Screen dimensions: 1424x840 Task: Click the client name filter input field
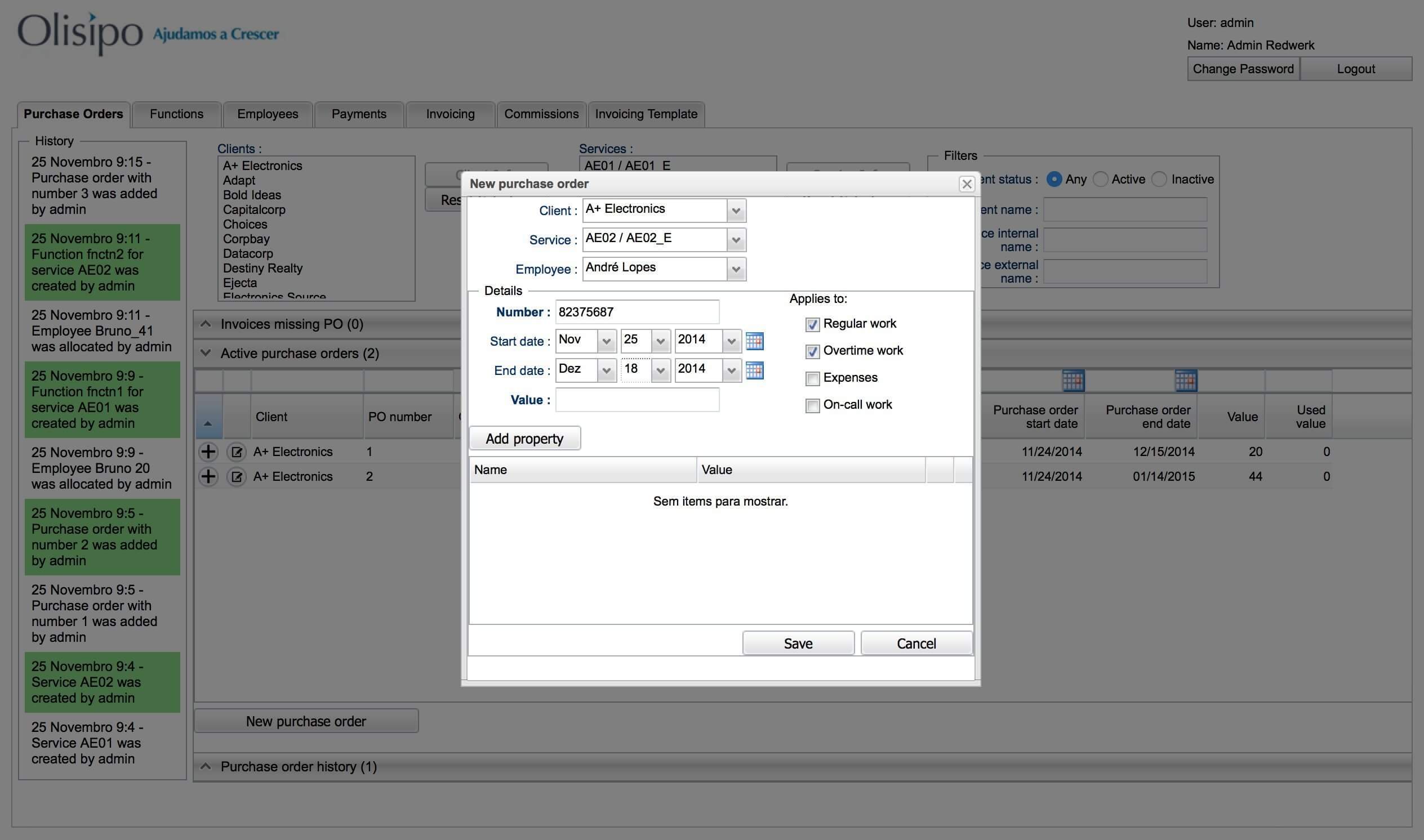click(1125, 209)
